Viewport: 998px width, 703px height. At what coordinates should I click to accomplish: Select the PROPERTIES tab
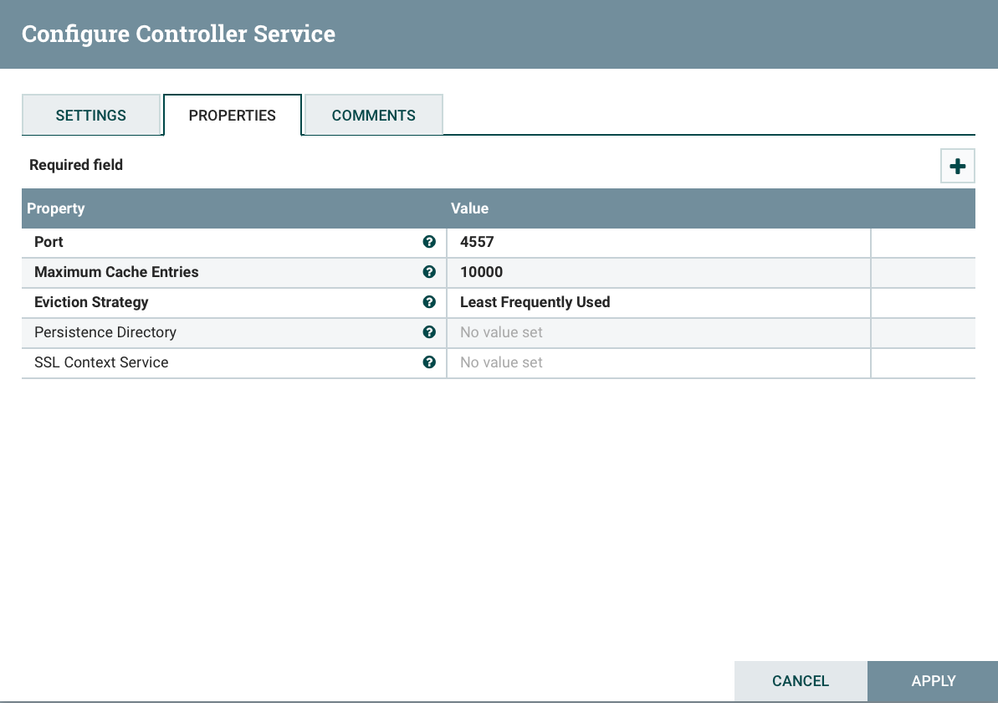click(x=232, y=115)
